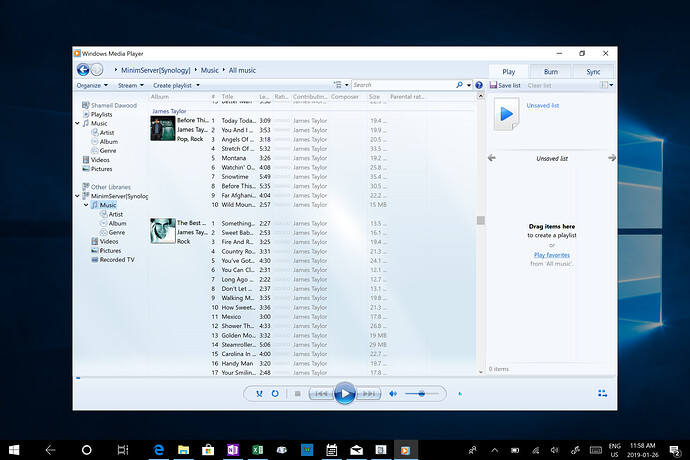Click the Next track button

pyautogui.click(x=368, y=394)
